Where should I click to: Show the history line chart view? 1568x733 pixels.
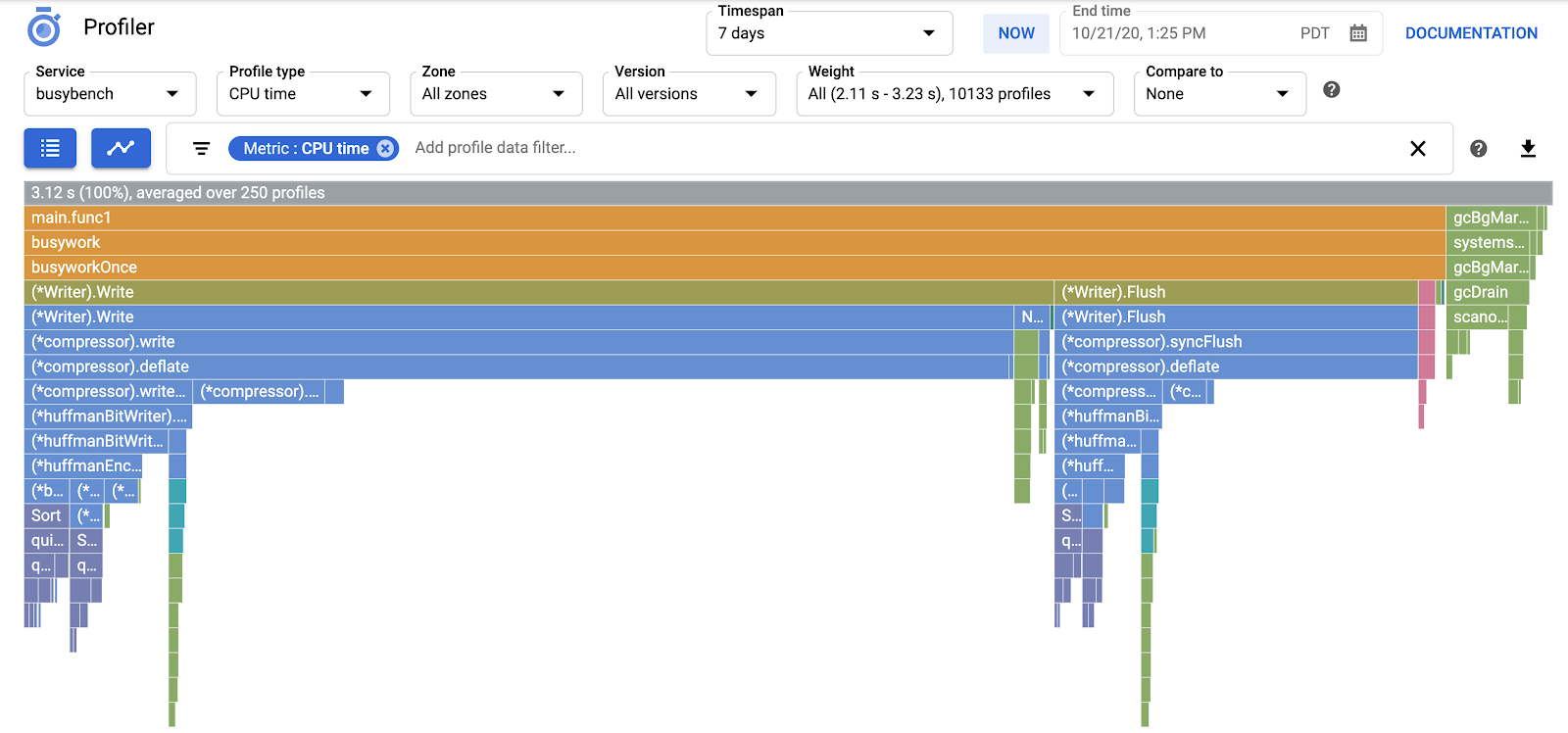pyautogui.click(x=121, y=148)
